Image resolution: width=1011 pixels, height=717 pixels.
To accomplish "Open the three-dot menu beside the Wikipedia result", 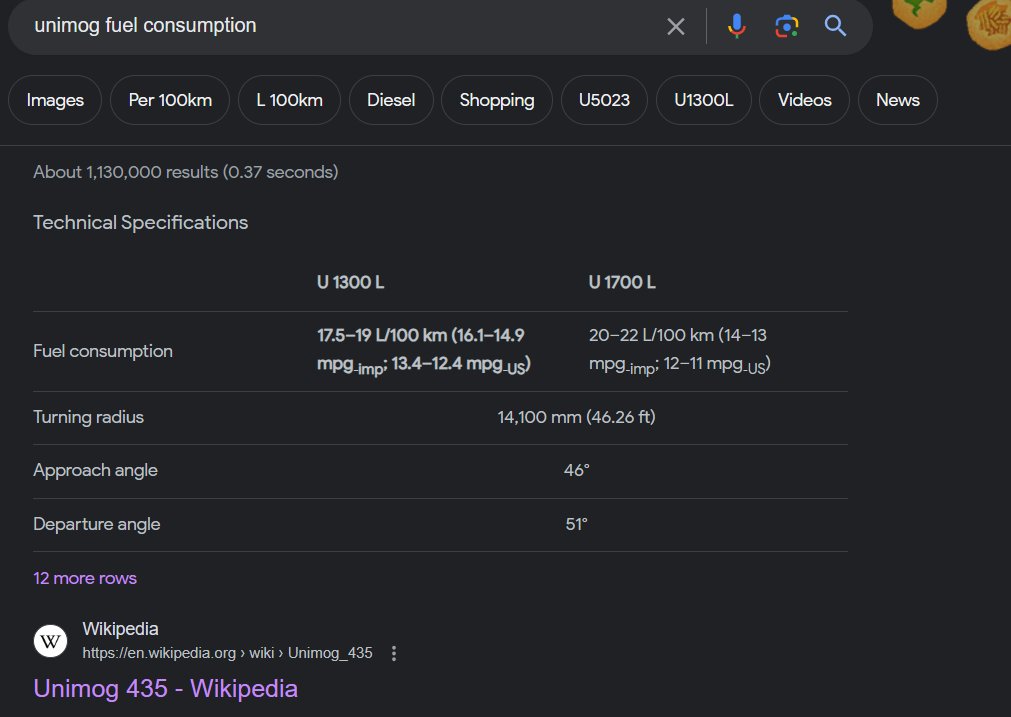I will pyautogui.click(x=394, y=654).
